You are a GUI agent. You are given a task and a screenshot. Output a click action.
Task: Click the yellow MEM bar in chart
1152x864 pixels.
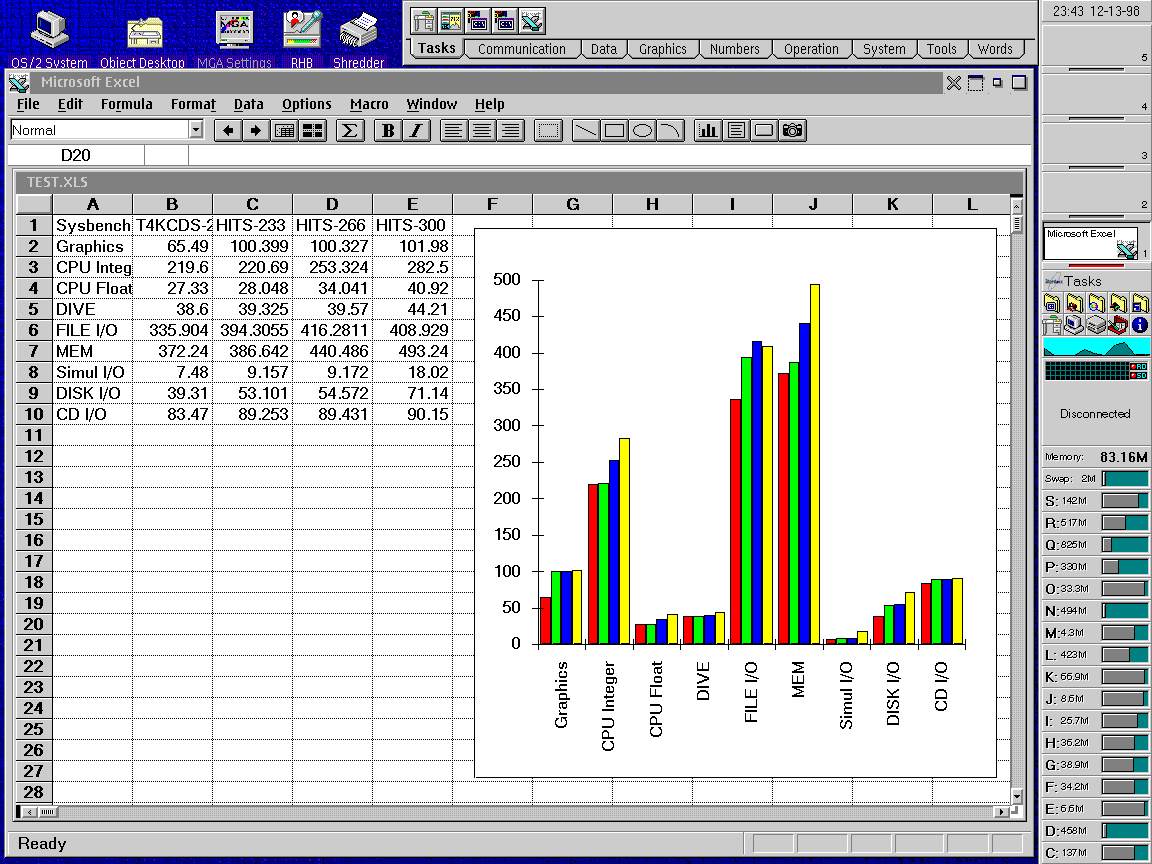click(x=815, y=463)
